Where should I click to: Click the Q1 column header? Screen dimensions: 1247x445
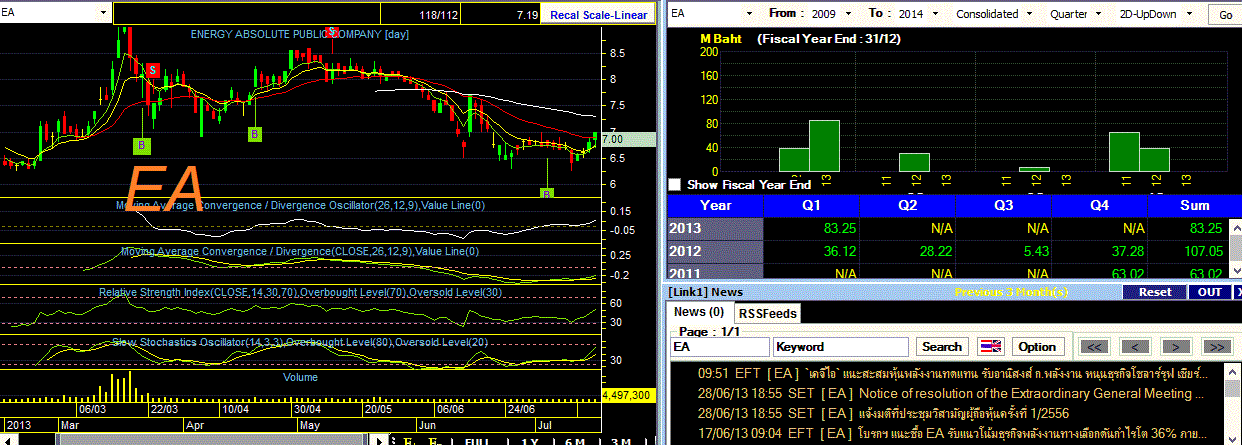[812, 204]
